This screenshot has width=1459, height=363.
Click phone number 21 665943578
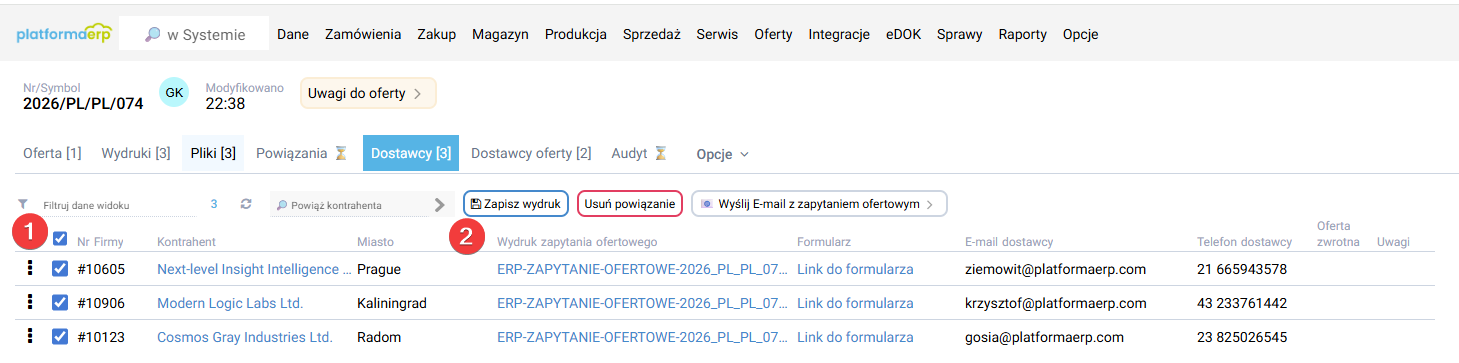pyautogui.click(x=1242, y=269)
